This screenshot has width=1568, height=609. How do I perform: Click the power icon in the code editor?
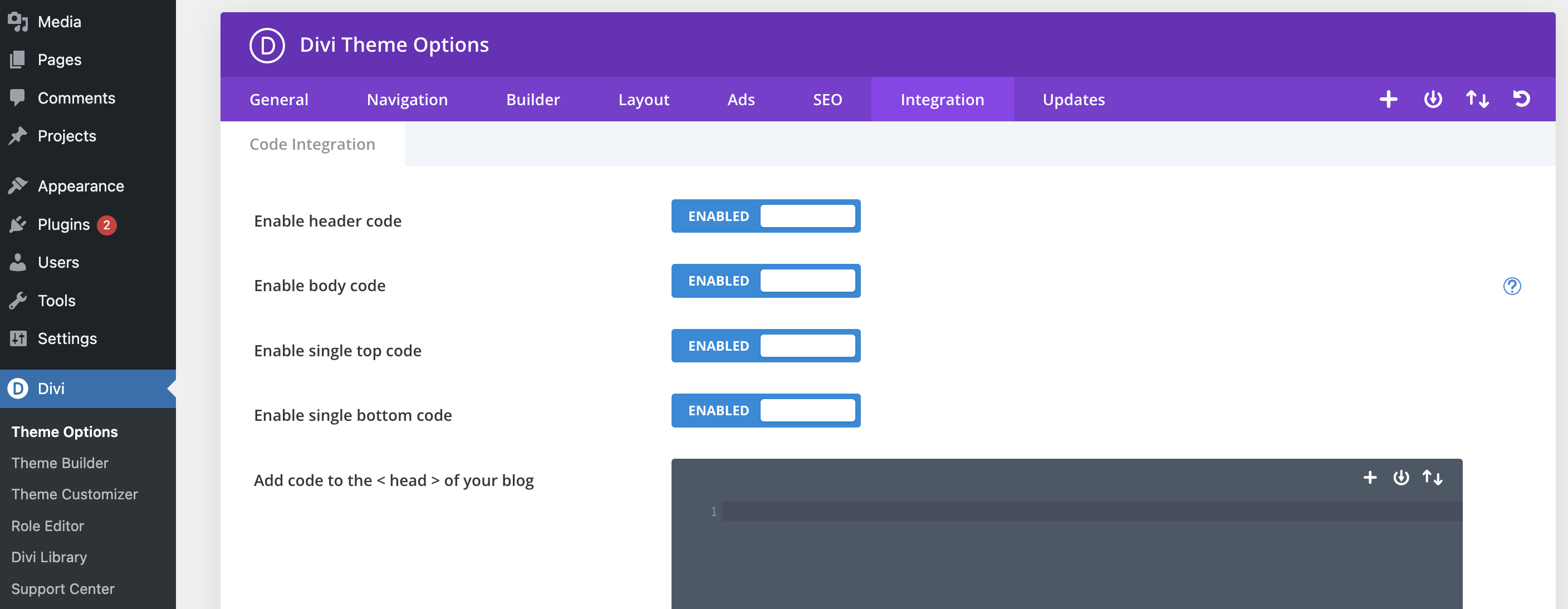1400,478
